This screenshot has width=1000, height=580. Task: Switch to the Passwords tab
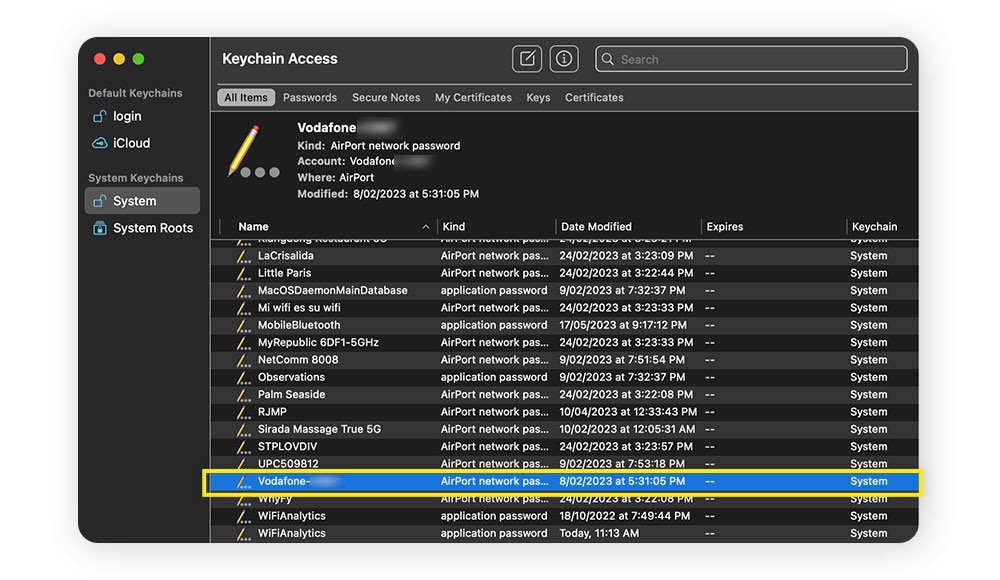point(310,98)
